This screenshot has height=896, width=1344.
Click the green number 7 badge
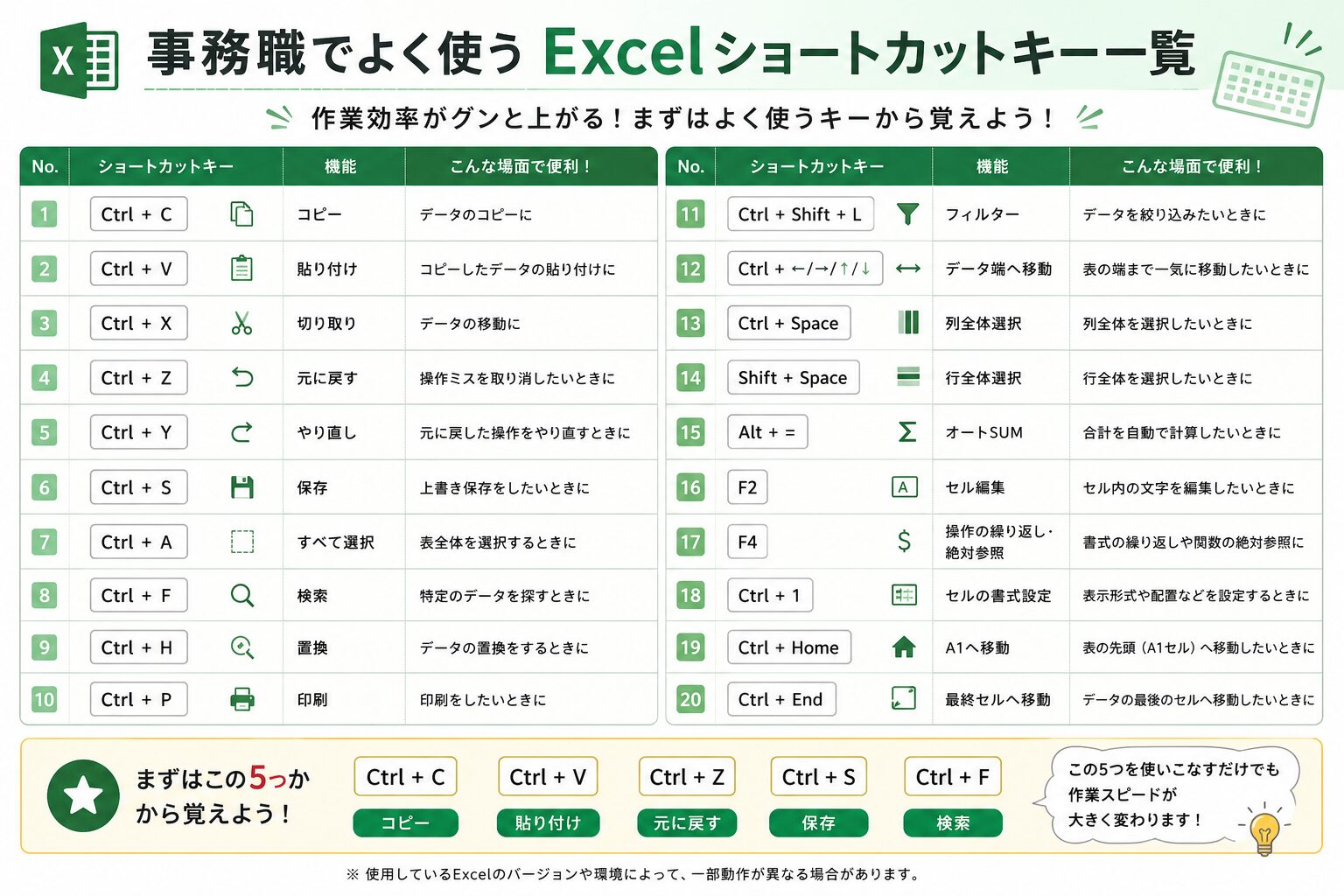(44, 542)
